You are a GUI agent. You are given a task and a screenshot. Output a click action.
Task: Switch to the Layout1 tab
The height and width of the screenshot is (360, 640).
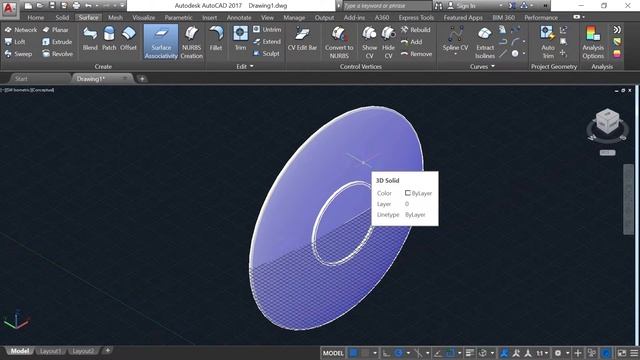(50, 351)
